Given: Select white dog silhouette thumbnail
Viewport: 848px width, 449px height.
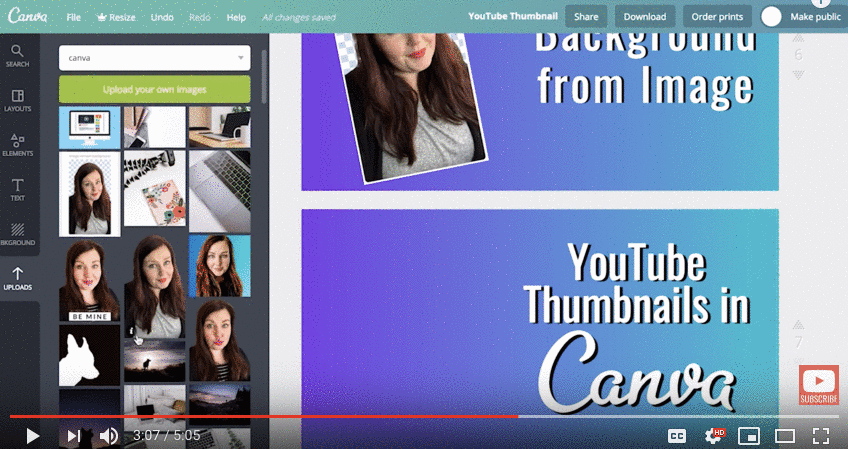Looking at the screenshot, I should tap(89, 355).
